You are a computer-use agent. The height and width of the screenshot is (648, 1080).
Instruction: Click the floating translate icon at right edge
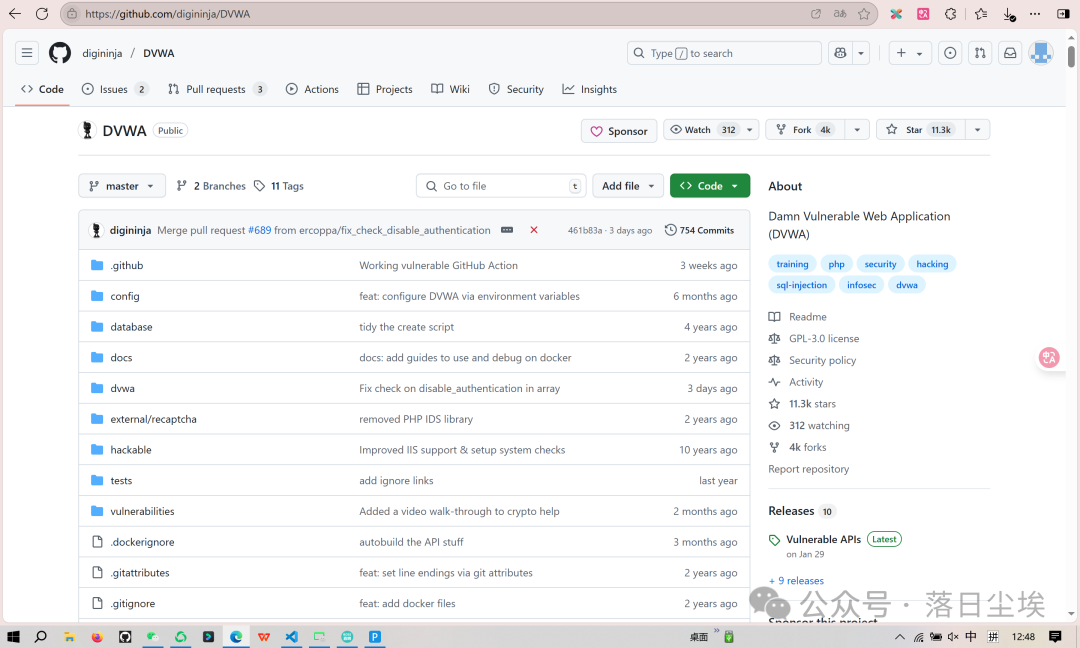1049,357
